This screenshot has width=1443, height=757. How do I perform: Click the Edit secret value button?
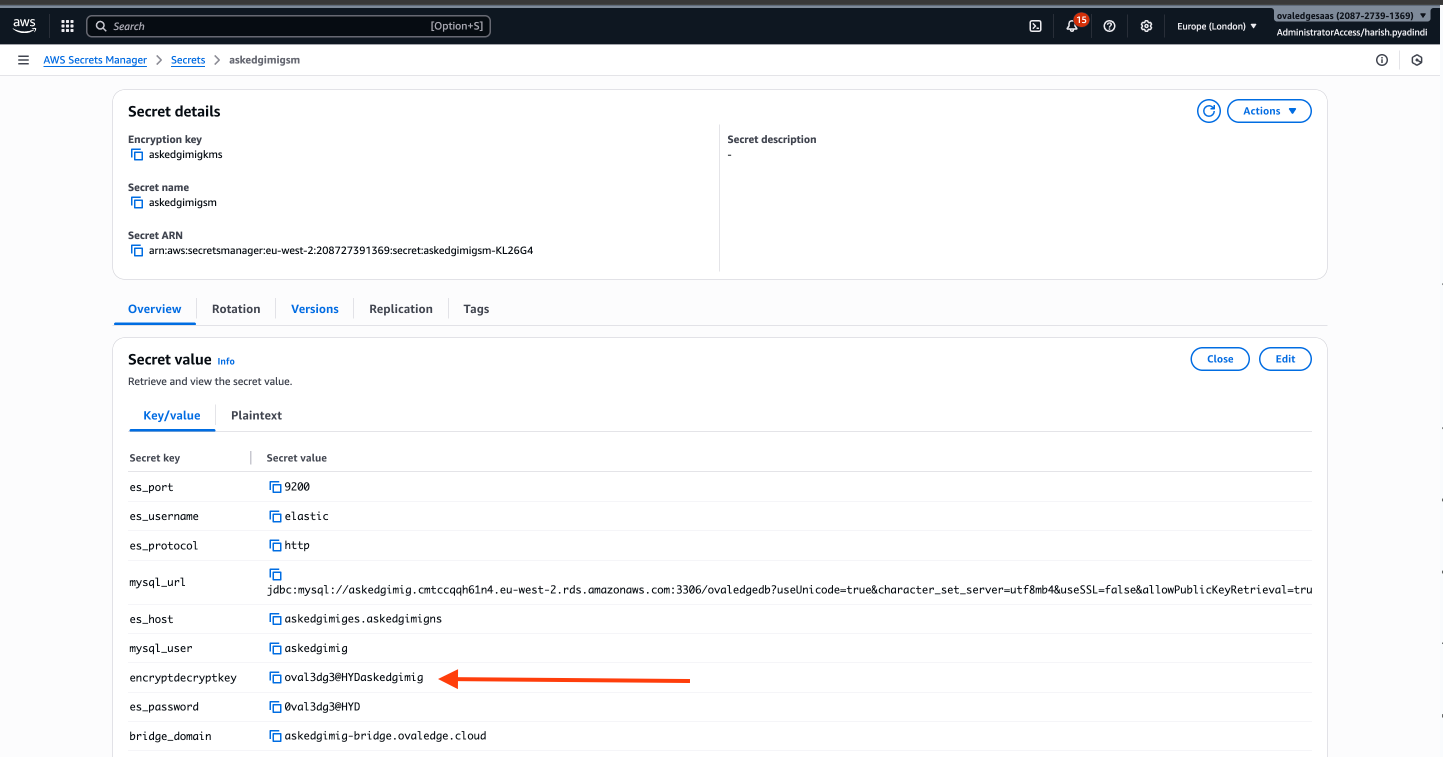coord(1285,359)
